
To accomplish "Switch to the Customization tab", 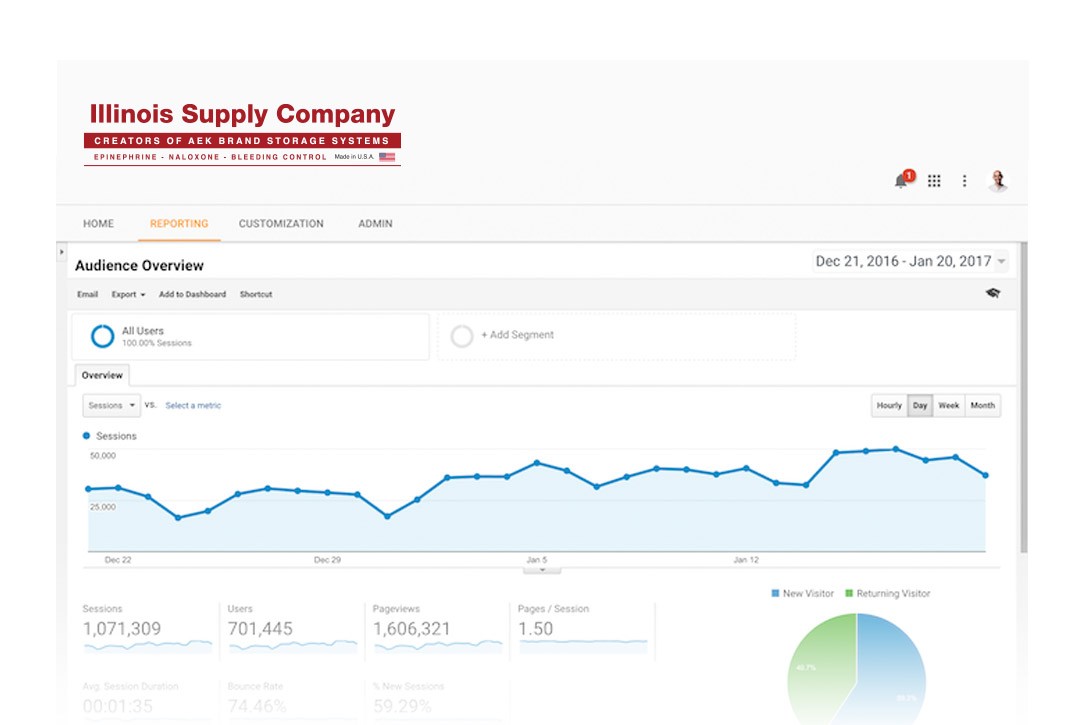I will [281, 223].
